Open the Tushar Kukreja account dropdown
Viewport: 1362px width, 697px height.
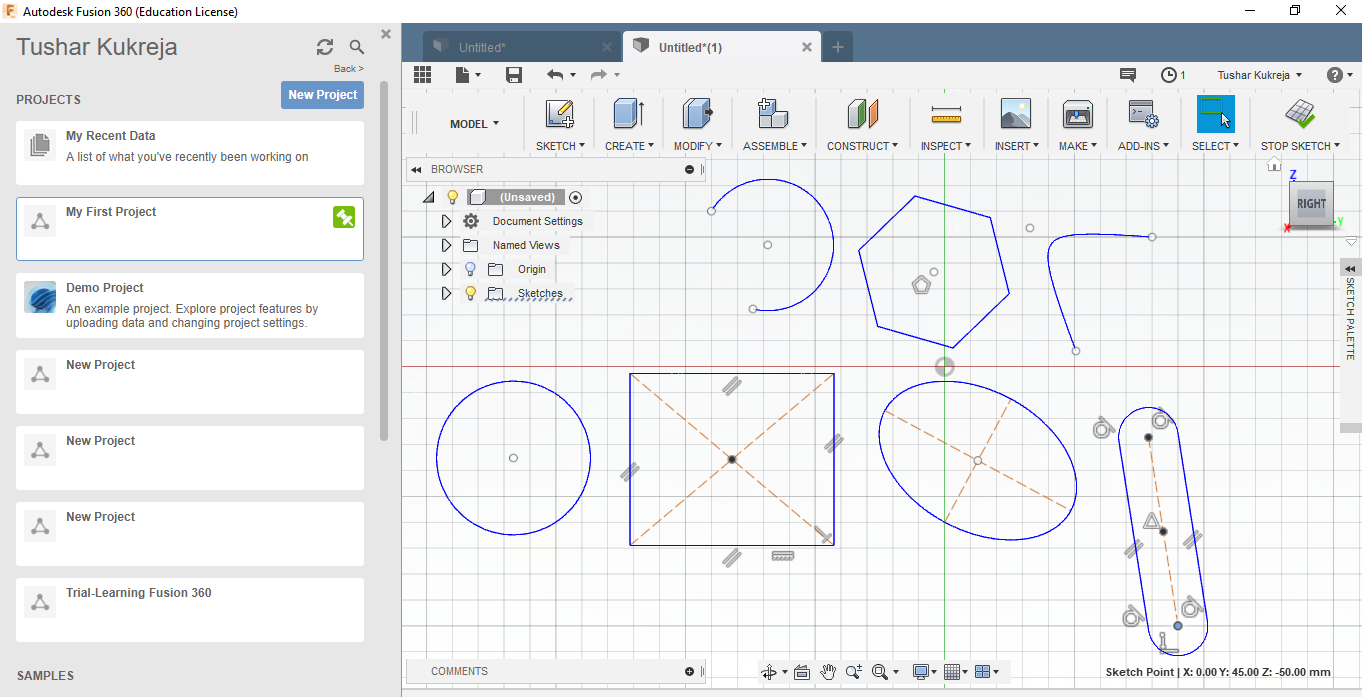point(1260,75)
